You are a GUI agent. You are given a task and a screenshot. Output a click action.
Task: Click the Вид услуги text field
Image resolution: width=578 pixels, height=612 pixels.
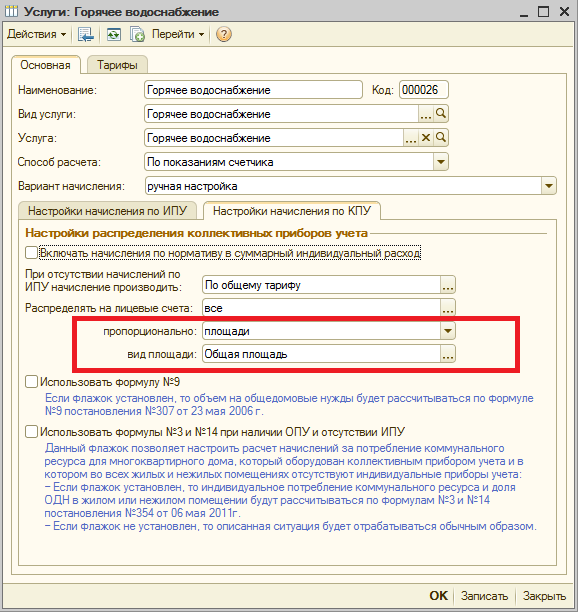click(281, 114)
